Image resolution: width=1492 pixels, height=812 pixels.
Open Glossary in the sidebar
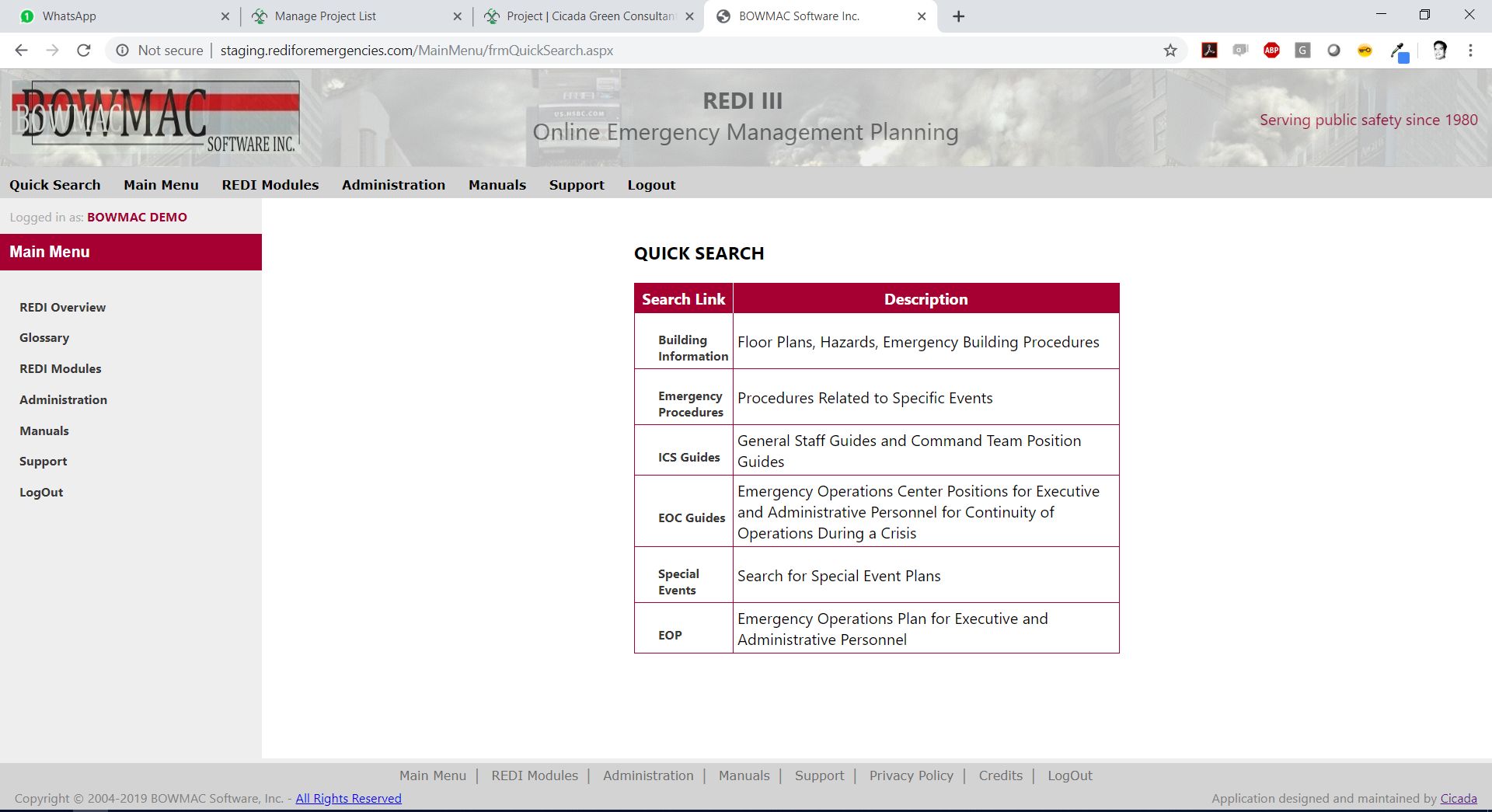pos(44,338)
